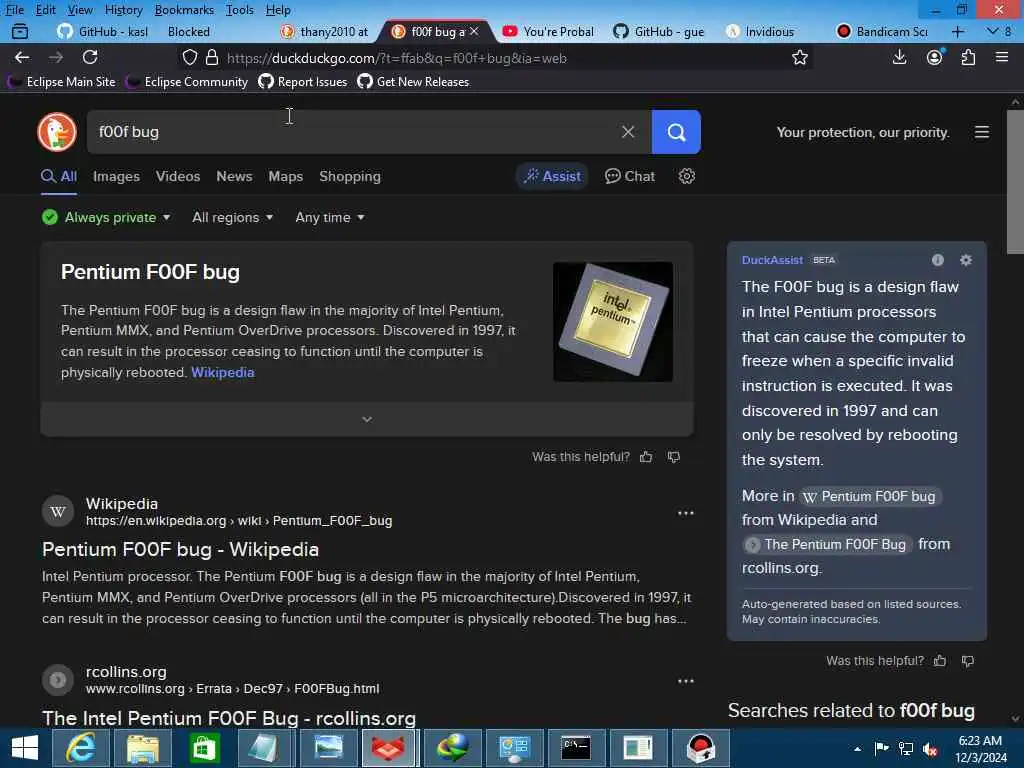
Task: Open the All regions dropdown
Action: 232,217
